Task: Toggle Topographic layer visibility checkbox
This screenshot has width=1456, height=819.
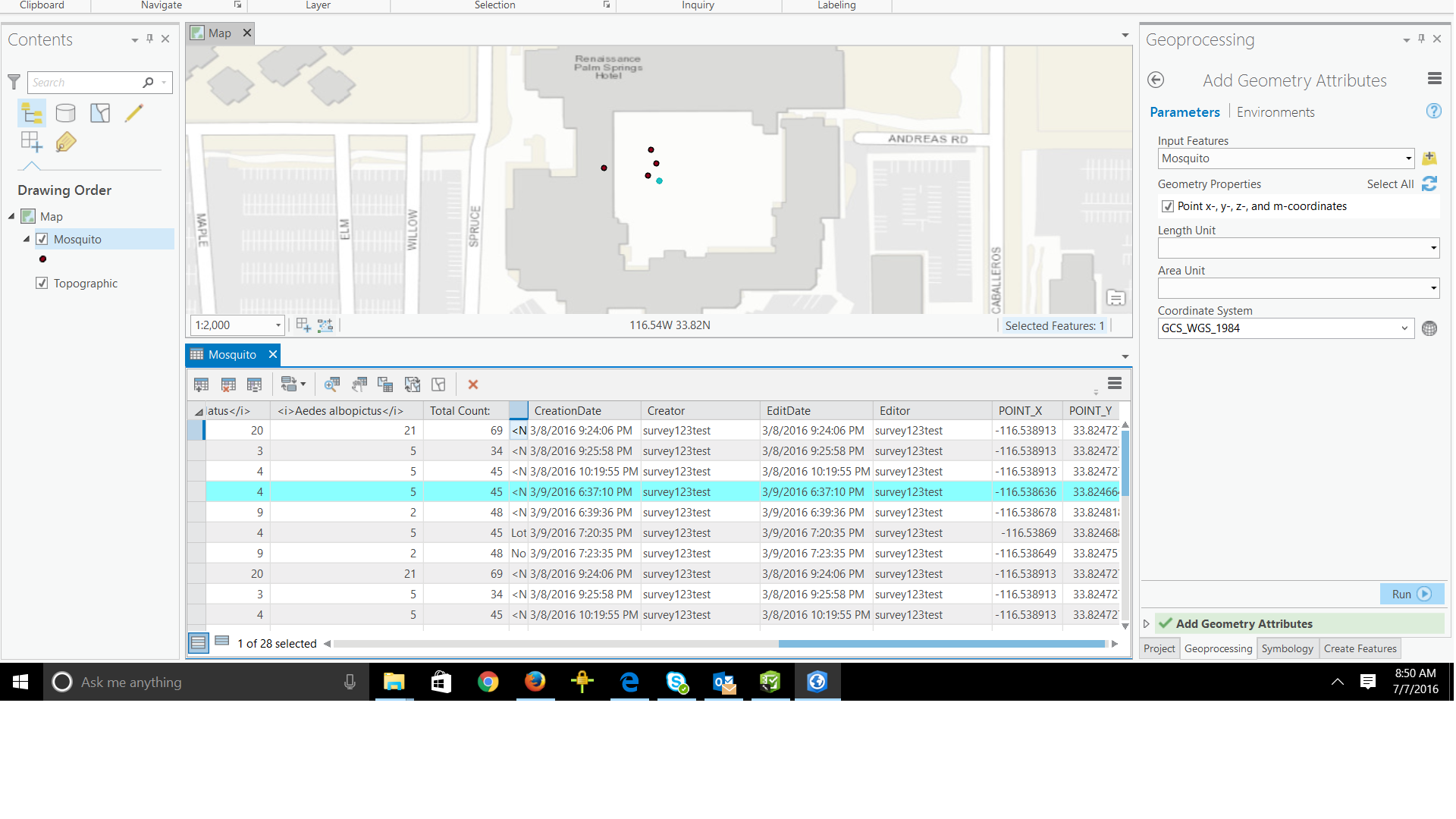Action: click(42, 284)
